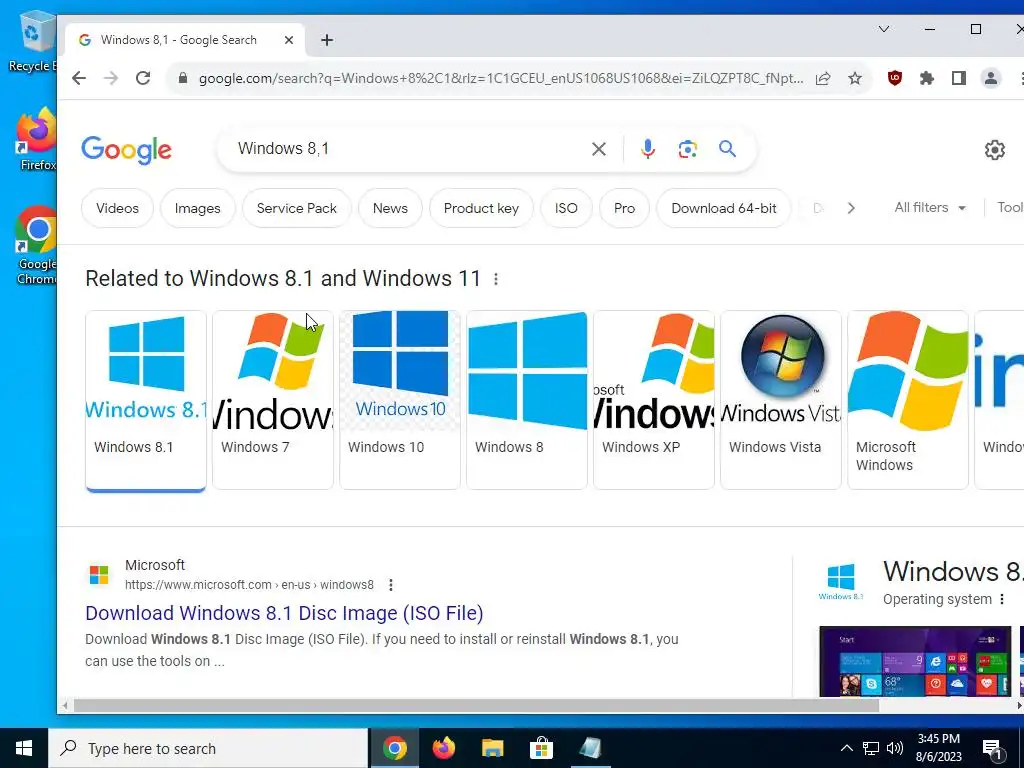The height and width of the screenshot is (768, 1024).
Task: Open the Windows 10 related card
Action: tap(400, 400)
